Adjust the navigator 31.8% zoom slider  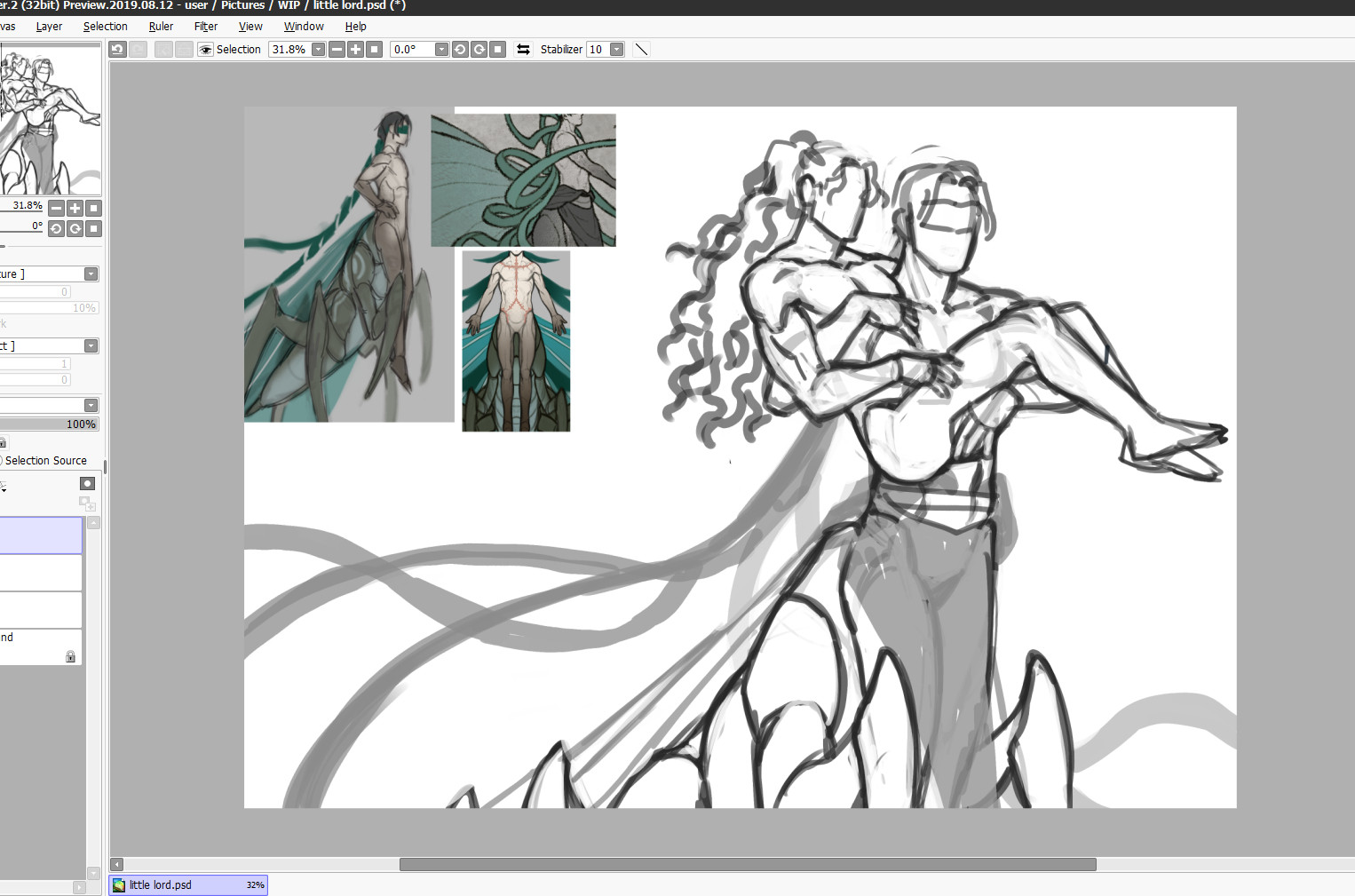21,206
